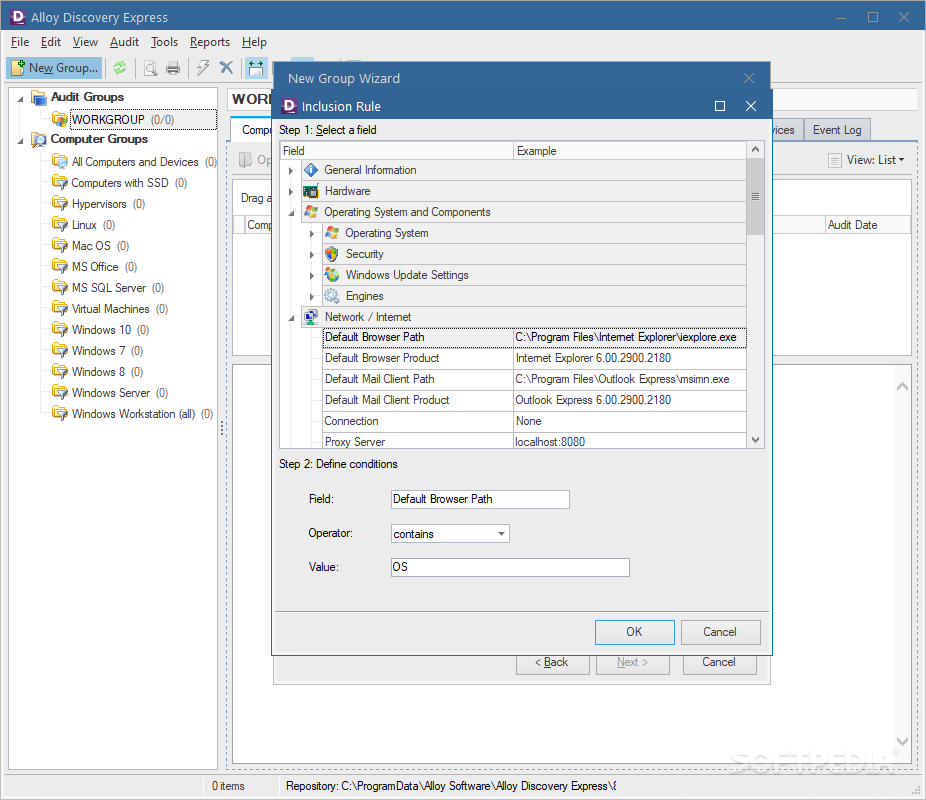Open the Operator dropdown showing contains
This screenshot has width=926, height=800.
click(501, 534)
